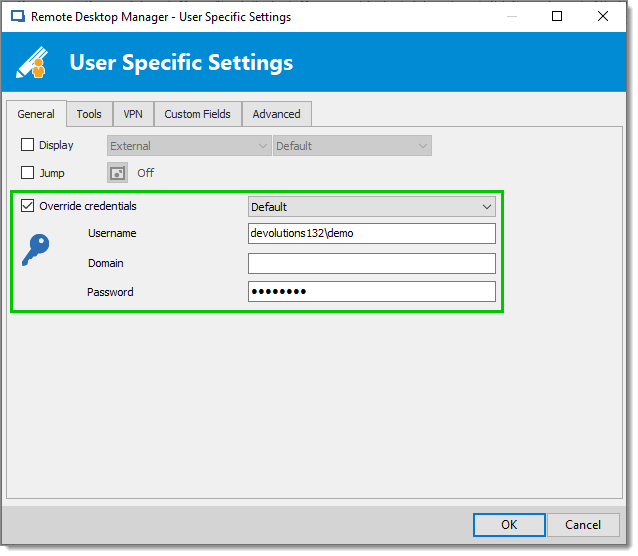Click the Username input field

pos(372,234)
